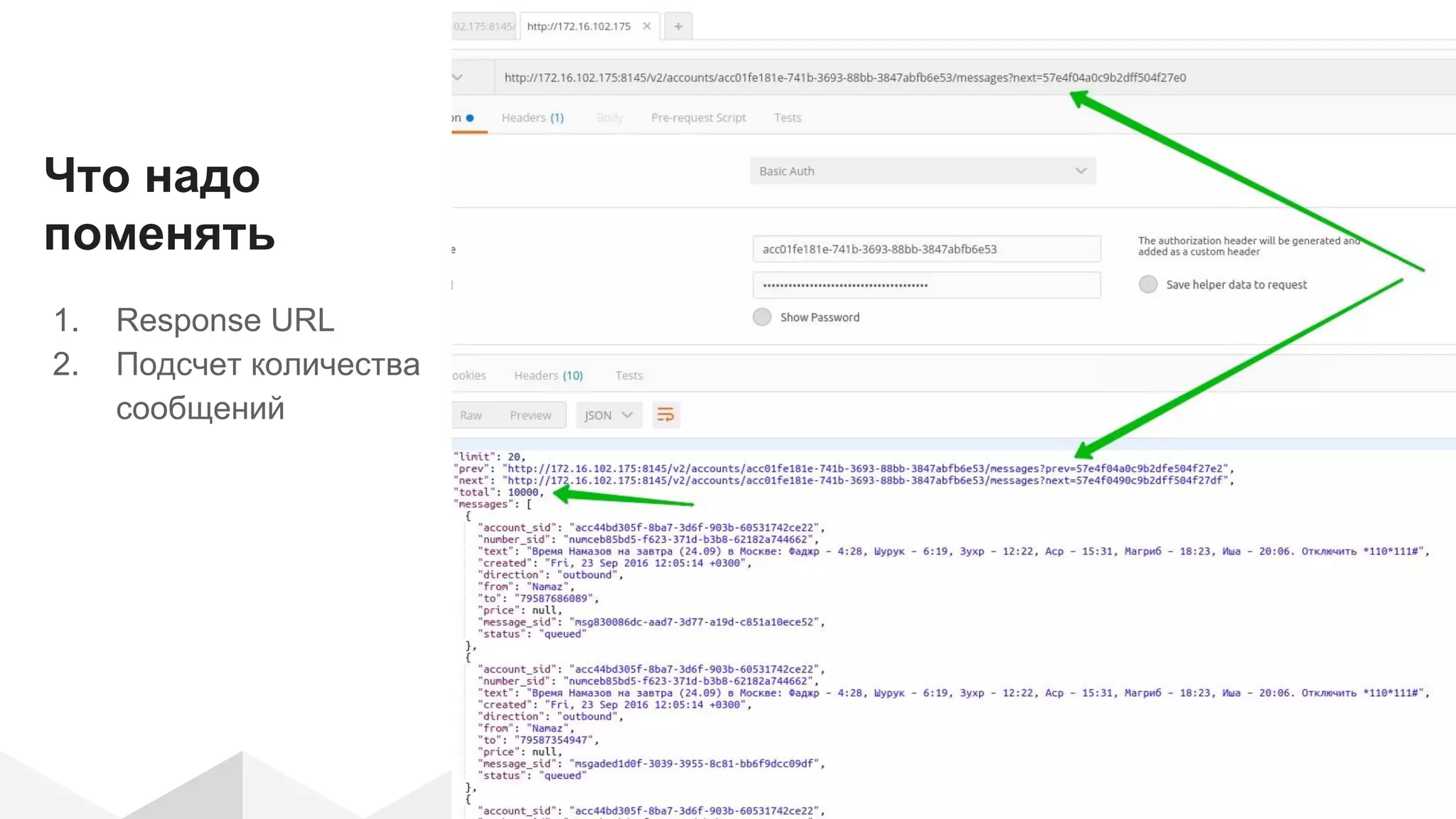Click the new tab plus icon
Screen dimensions: 1456x819
(678, 26)
